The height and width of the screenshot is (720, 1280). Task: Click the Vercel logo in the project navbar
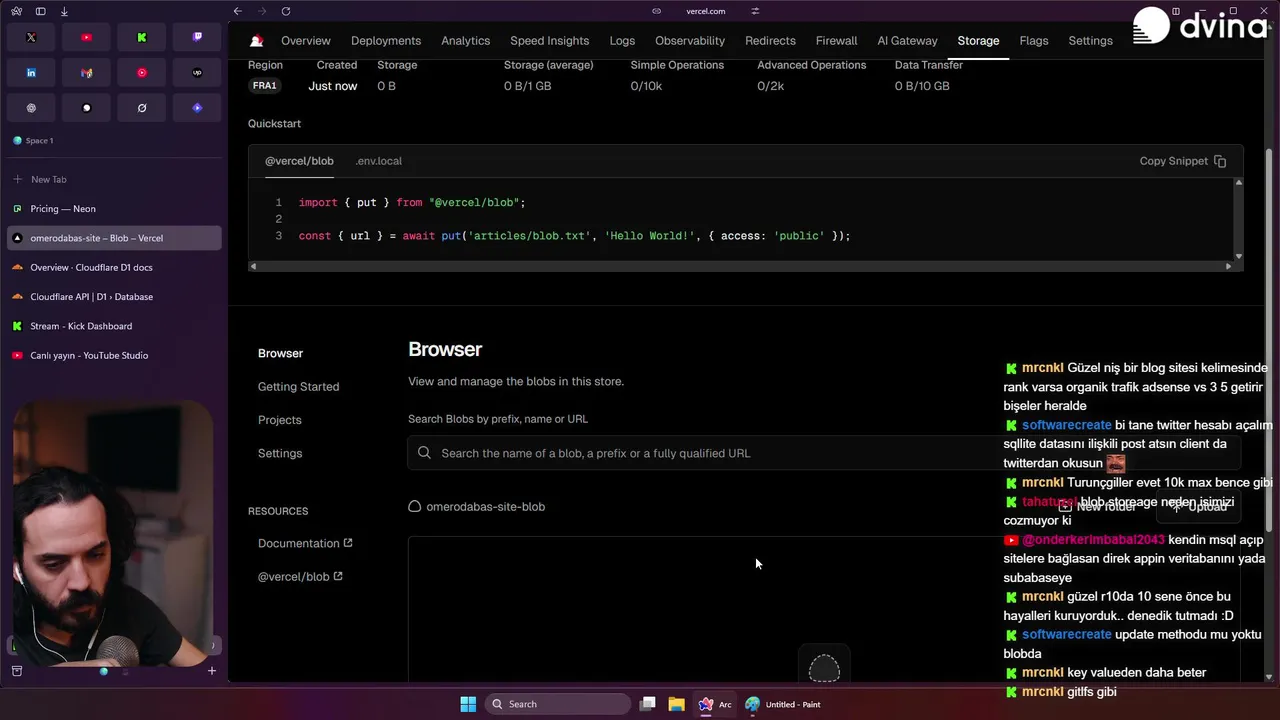257,41
